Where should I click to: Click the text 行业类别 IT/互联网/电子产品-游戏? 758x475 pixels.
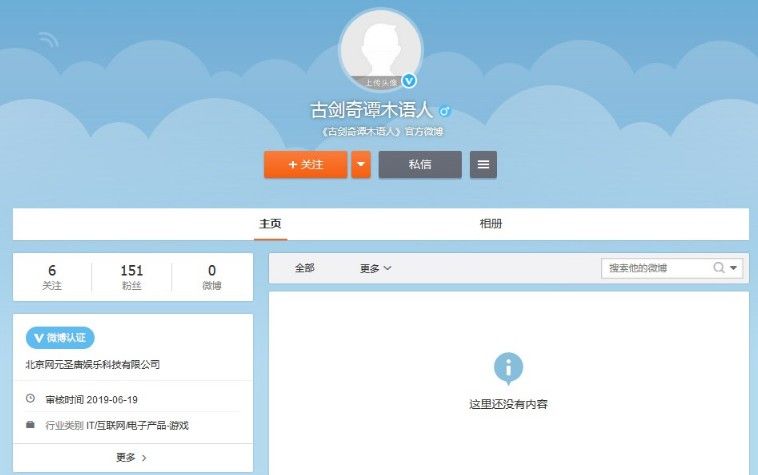117,426
